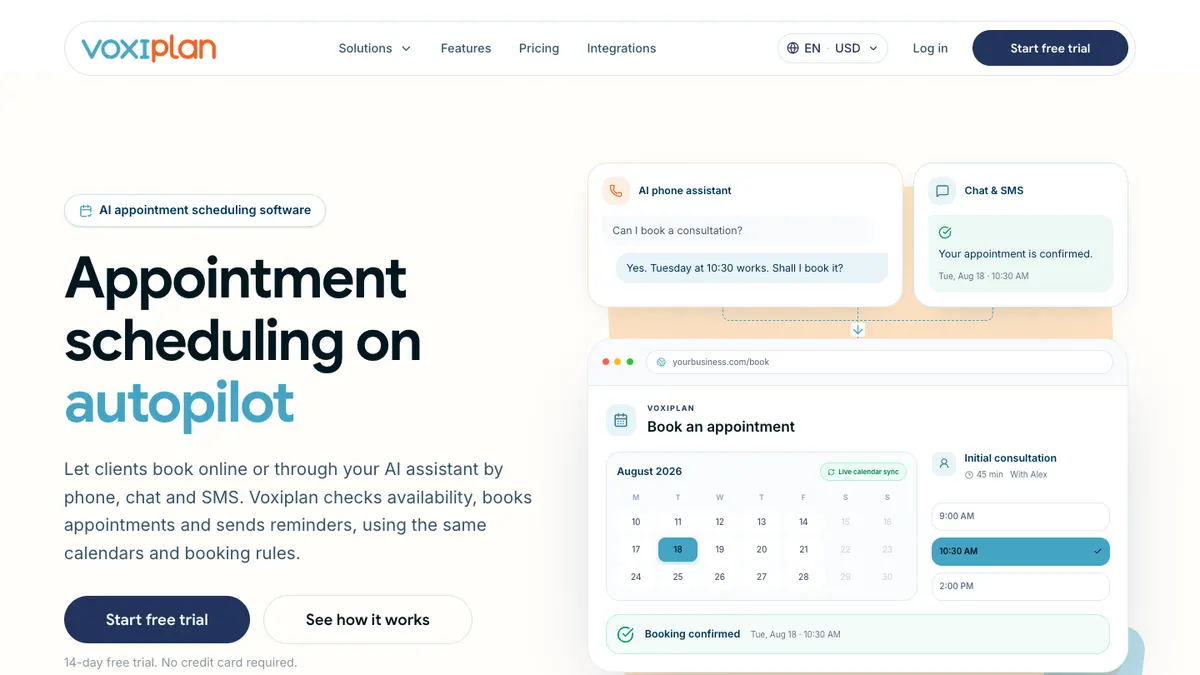This screenshot has height=675, width=1200.
Task: Navigate to Integrations
Action: pyautogui.click(x=621, y=48)
